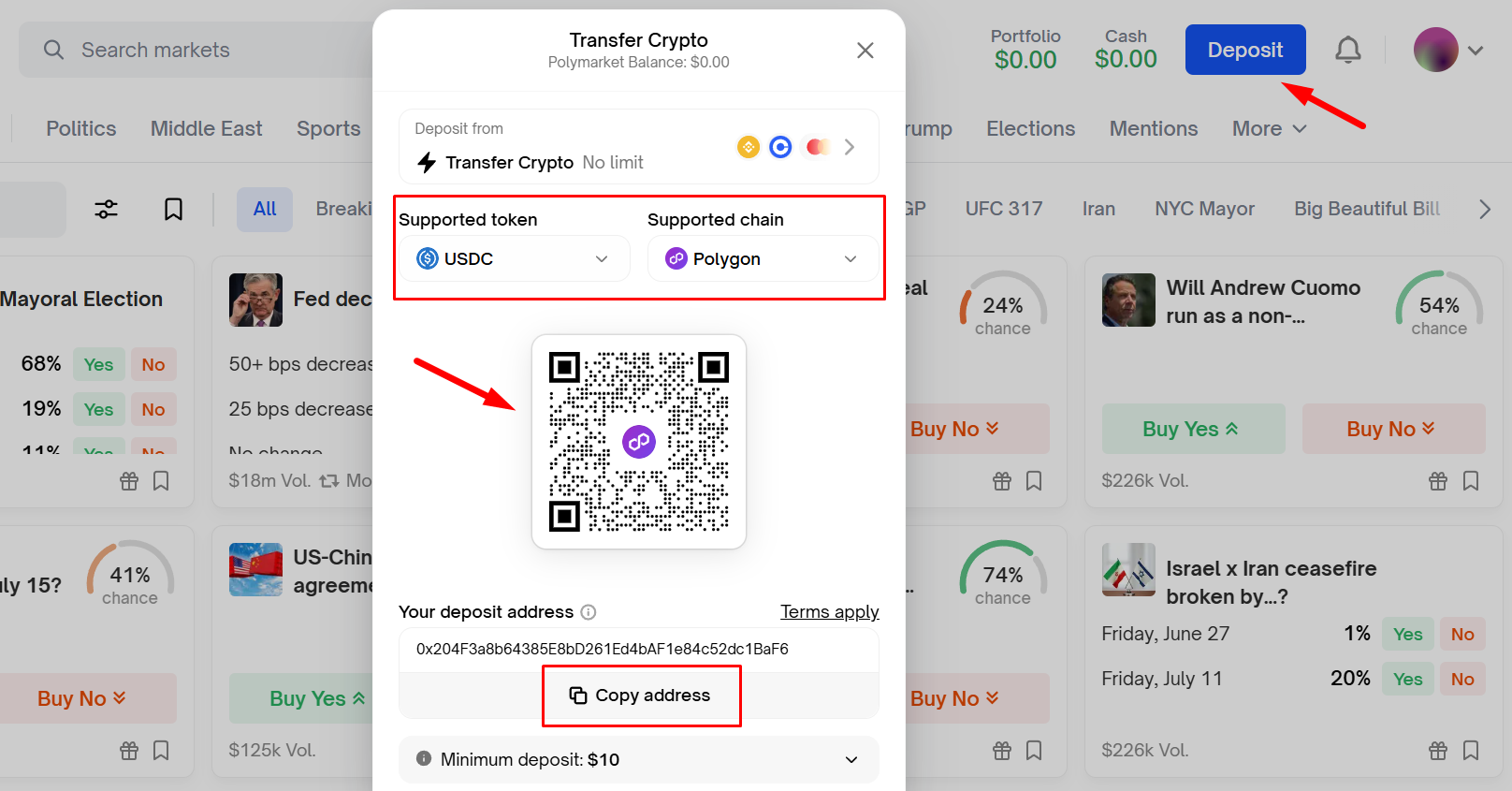
Task: Open the USDC supported token dropdown
Action: coord(515,259)
